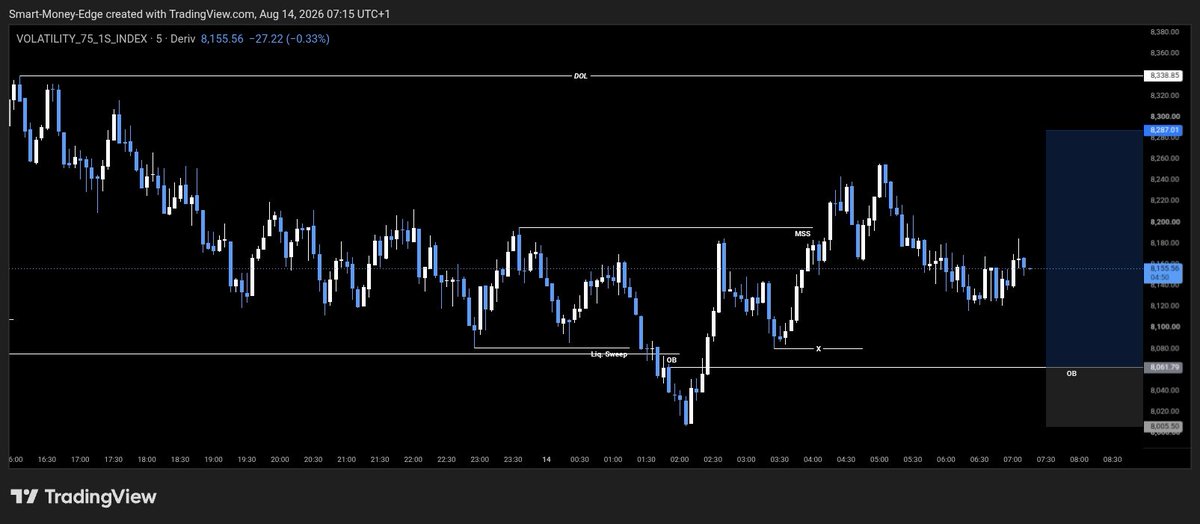Click the 21:00 time axis label
The width and height of the screenshot is (1200, 524).
point(346,459)
